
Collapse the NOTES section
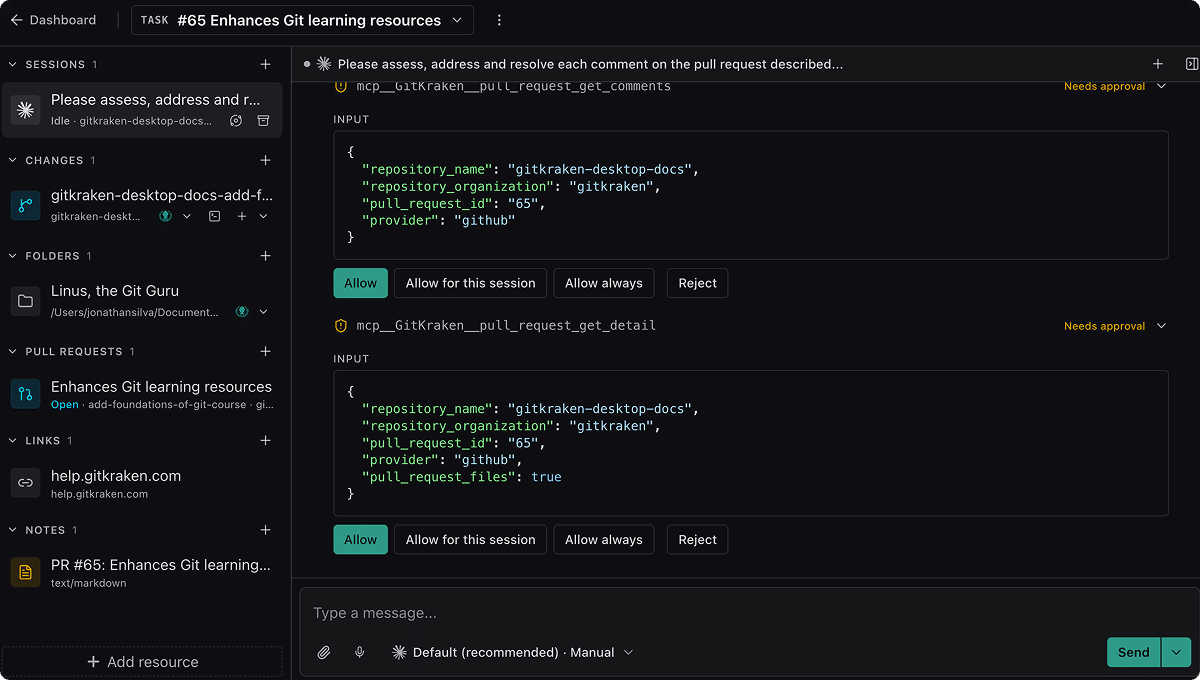pyautogui.click(x=13, y=530)
